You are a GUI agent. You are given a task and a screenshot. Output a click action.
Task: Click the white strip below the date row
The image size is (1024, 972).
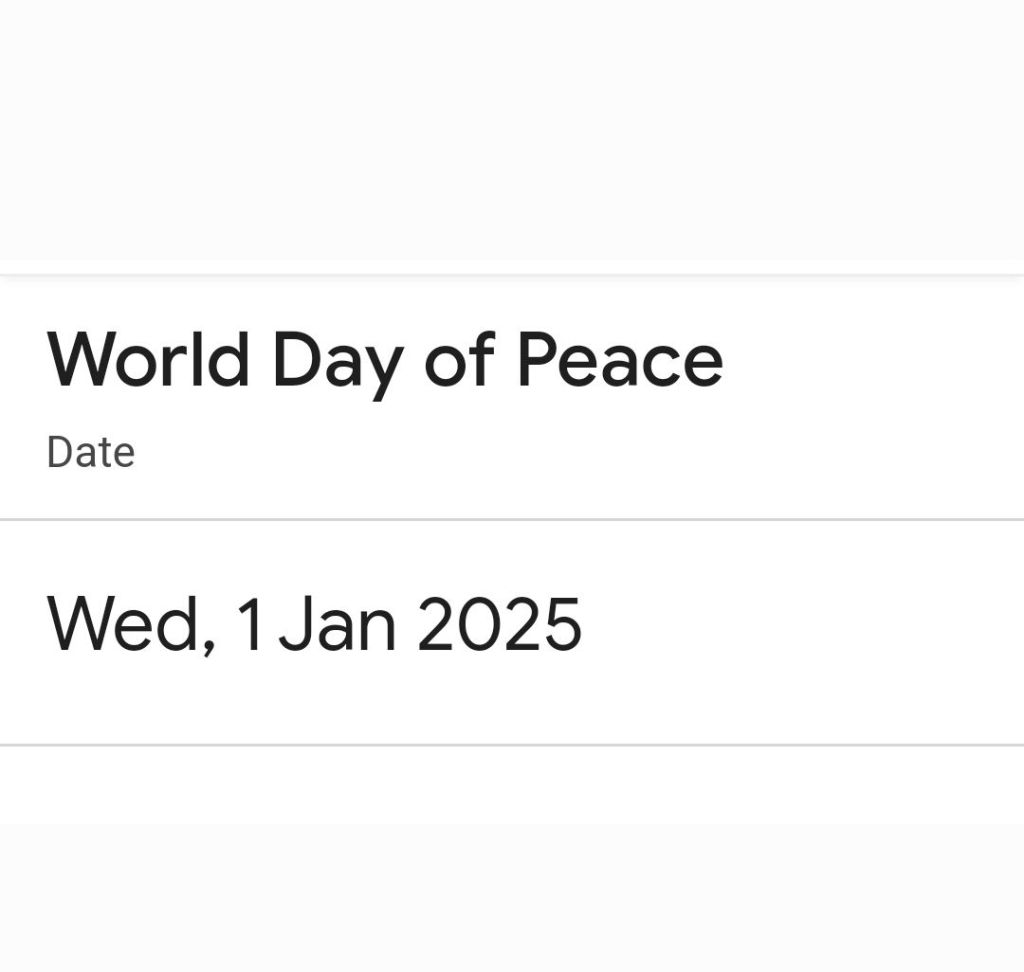point(512,785)
